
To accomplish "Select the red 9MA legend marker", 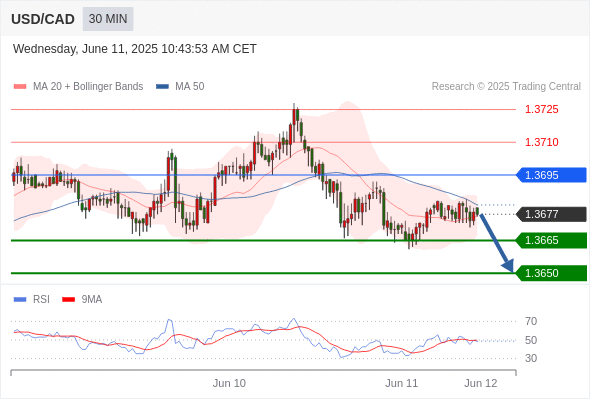I will click(x=68, y=300).
